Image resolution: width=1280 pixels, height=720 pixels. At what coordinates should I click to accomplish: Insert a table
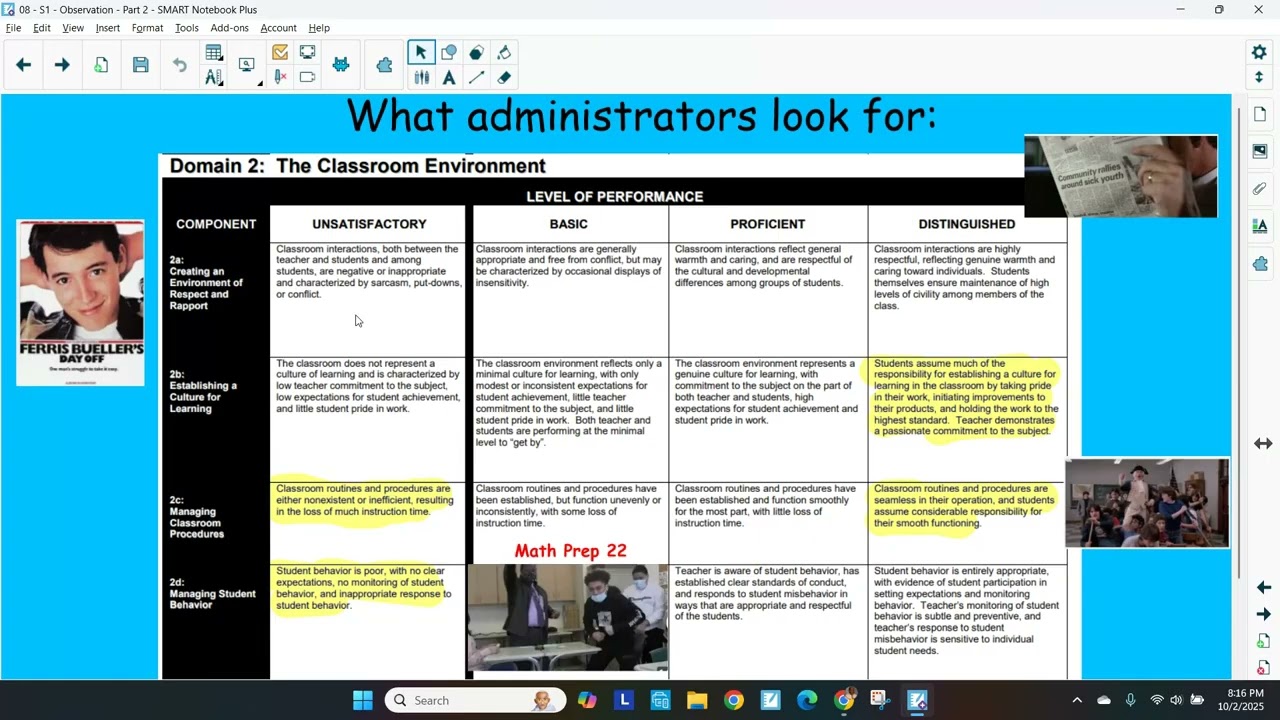pos(214,52)
